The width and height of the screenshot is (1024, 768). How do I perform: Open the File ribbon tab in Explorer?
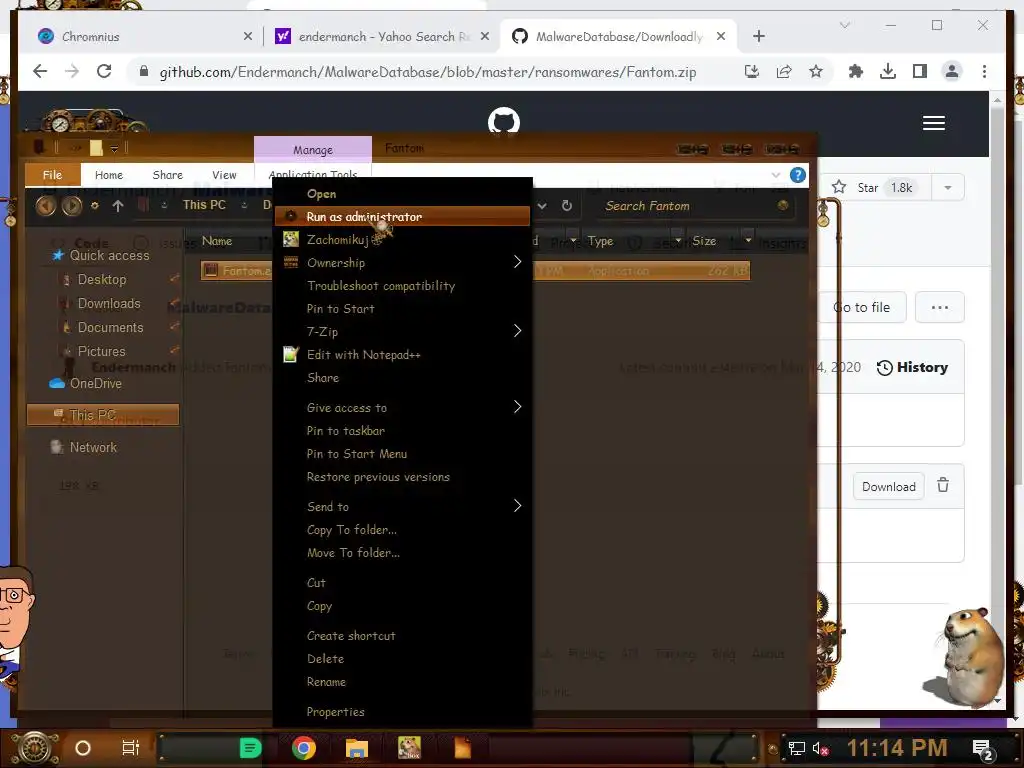tap(52, 175)
